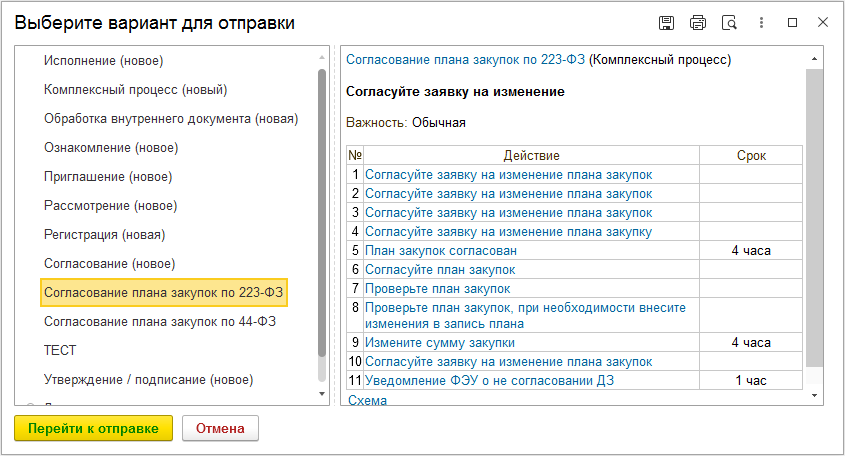Open action 3 link in the table
845x456 pixels.
509,213
